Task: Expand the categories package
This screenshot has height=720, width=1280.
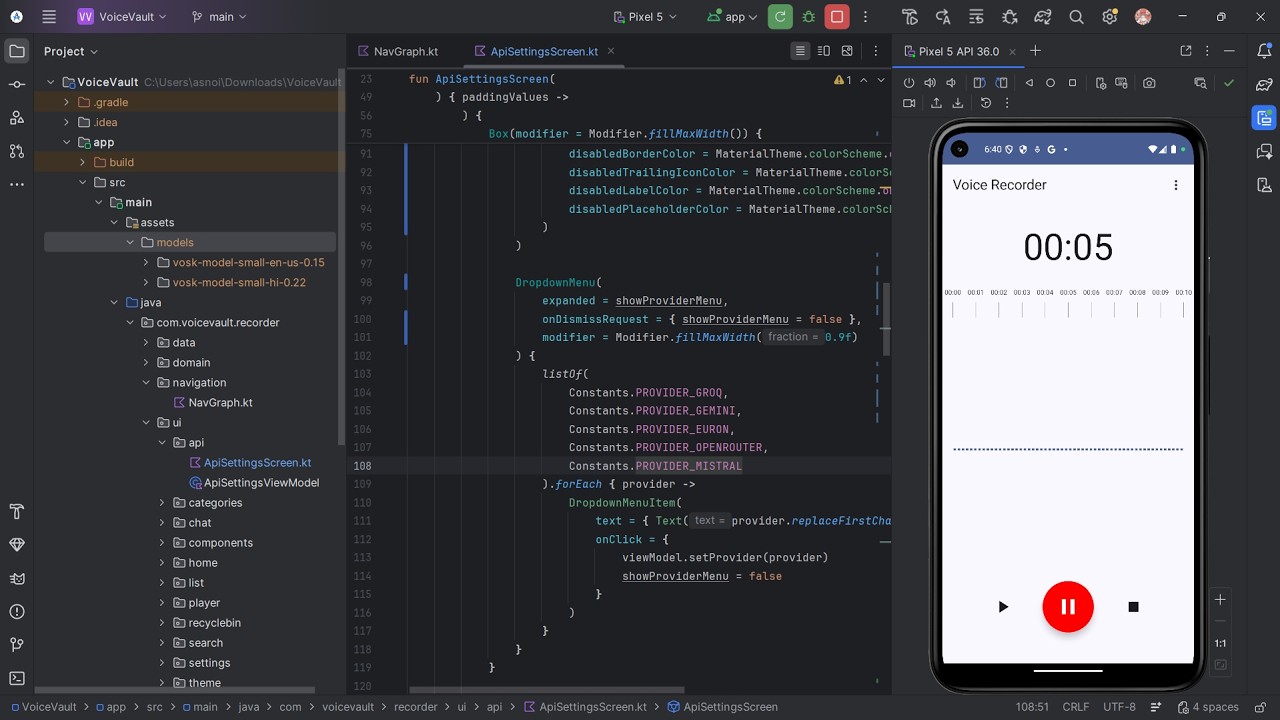Action: pos(162,502)
